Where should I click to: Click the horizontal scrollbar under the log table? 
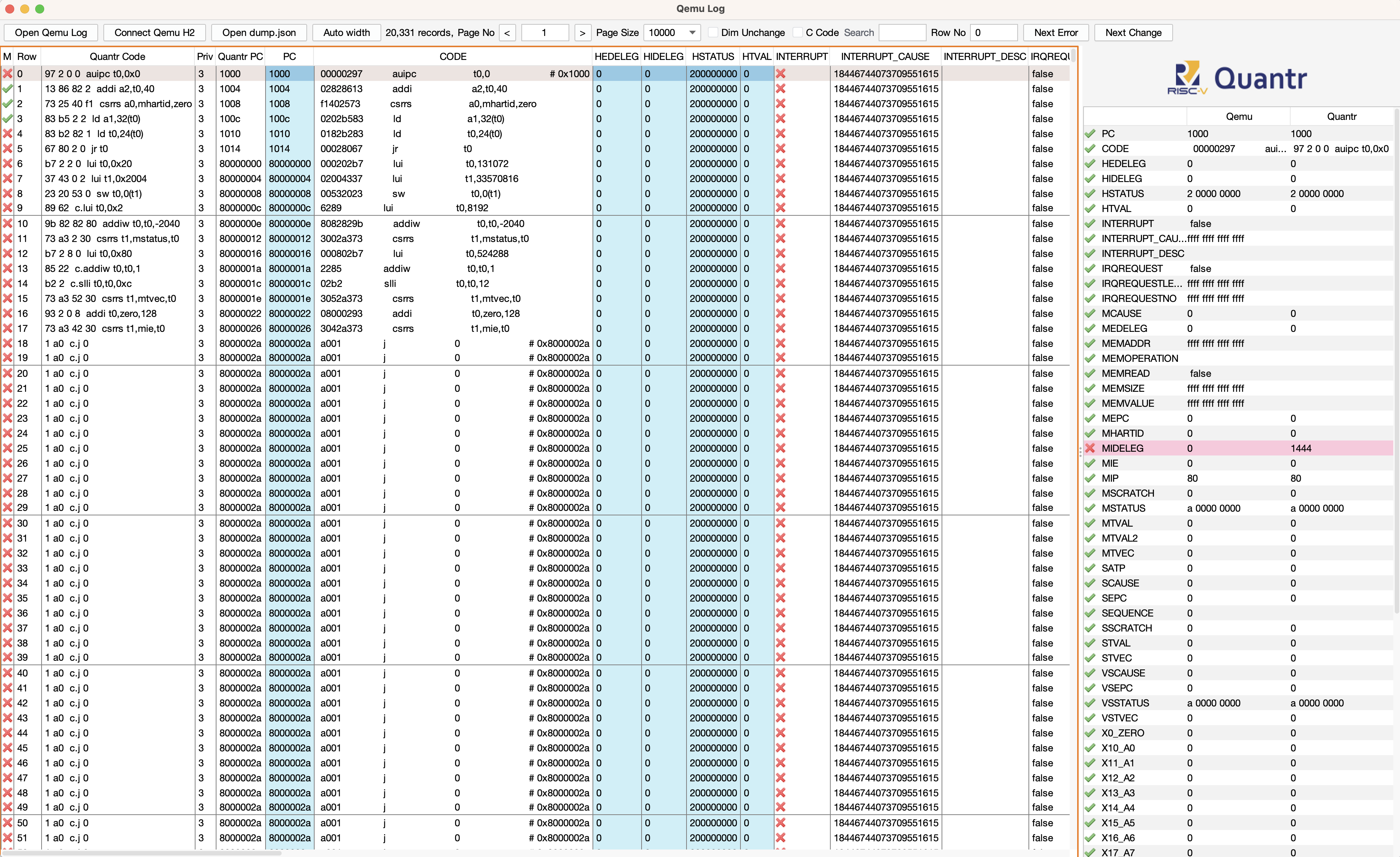pyautogui.click(x=142, y=853)
